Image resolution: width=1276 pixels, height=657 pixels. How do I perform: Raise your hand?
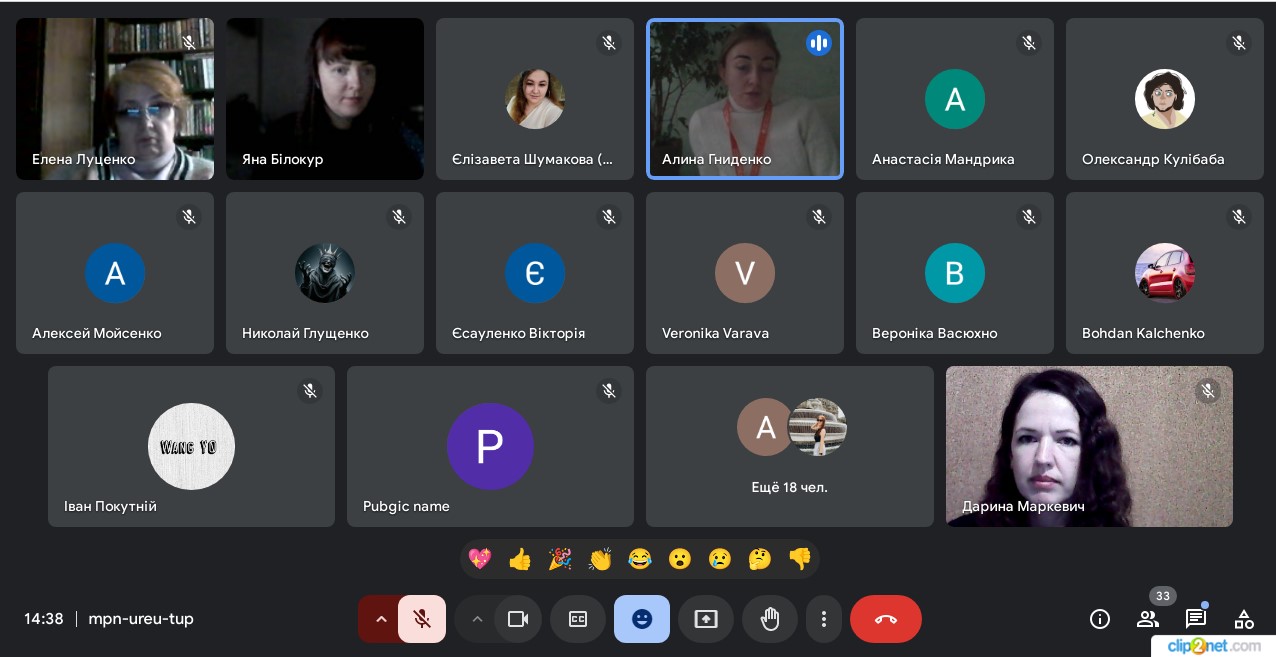770,619
